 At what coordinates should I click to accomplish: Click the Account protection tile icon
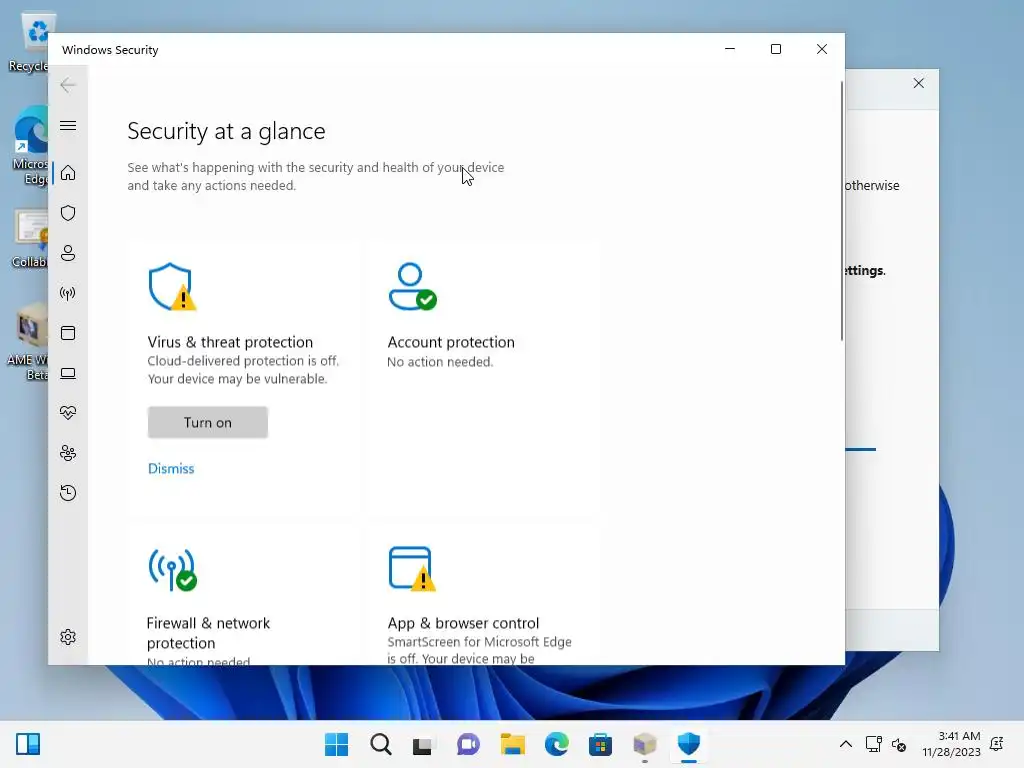[x=412, y=287]
